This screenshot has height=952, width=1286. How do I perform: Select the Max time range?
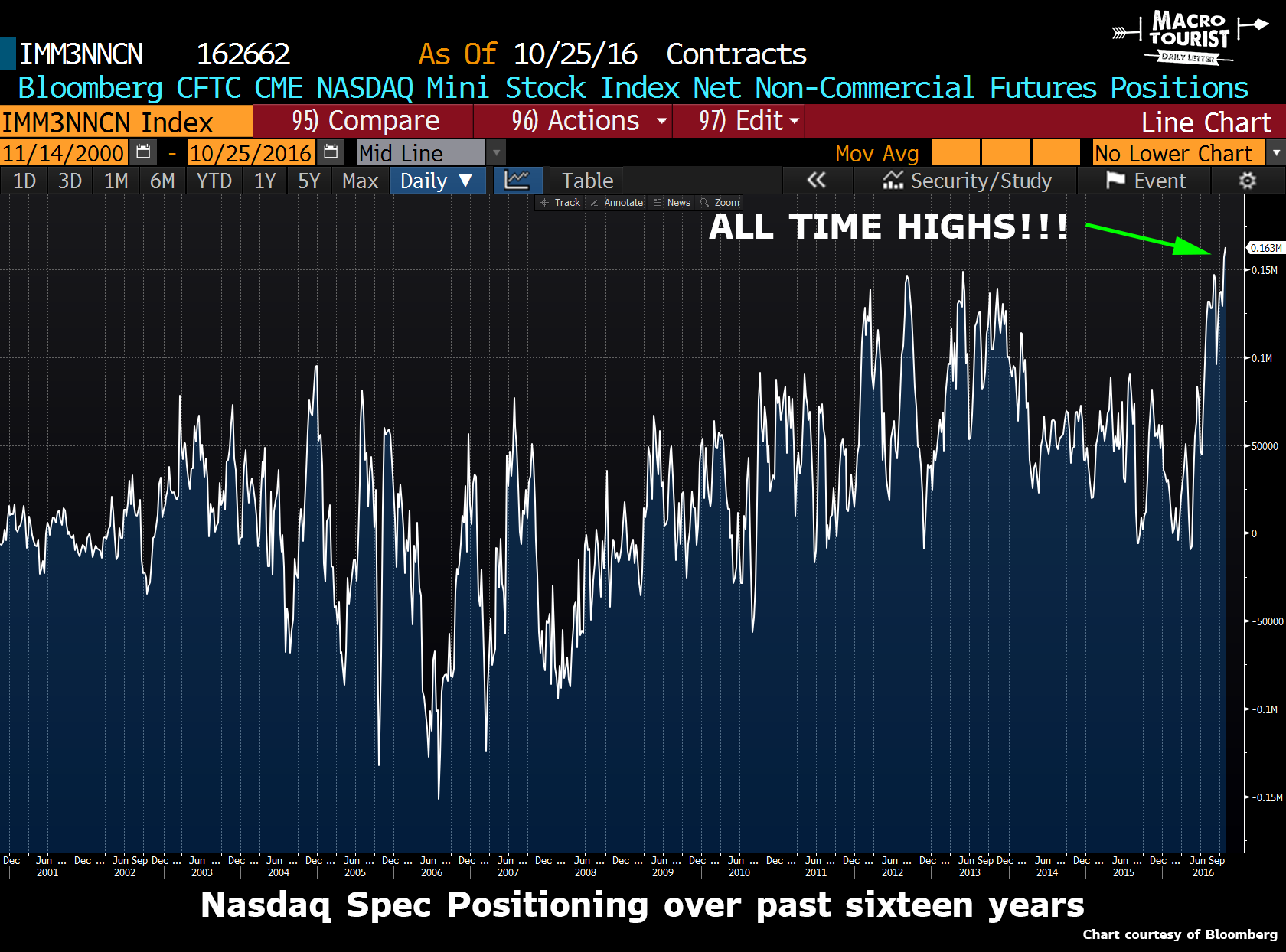pos(361,181)
